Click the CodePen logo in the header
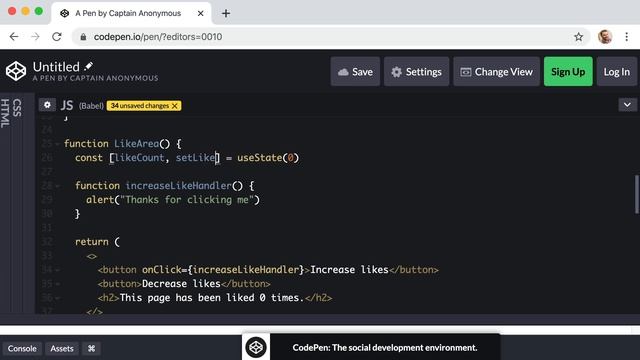The image size is (640, 360). tap(16, 71)
